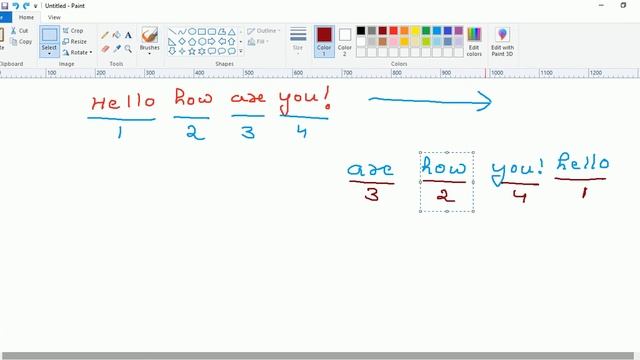640x360 pixels.
Task: Choose the Polygon shape
Action: tap(222, 31)
